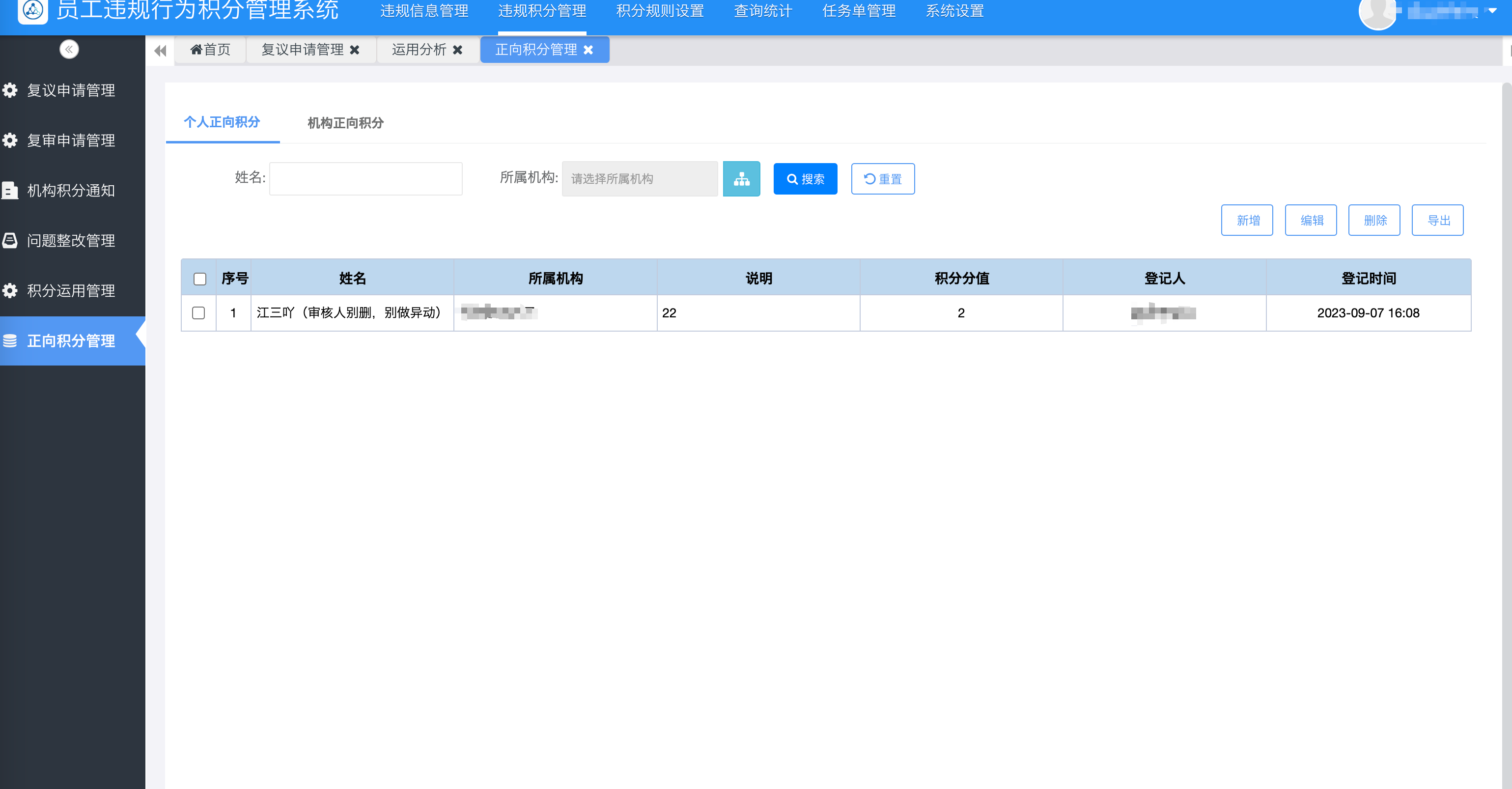Click the 姓名 column header
This screenshot has width=1512, height=789.
(353, 278)
